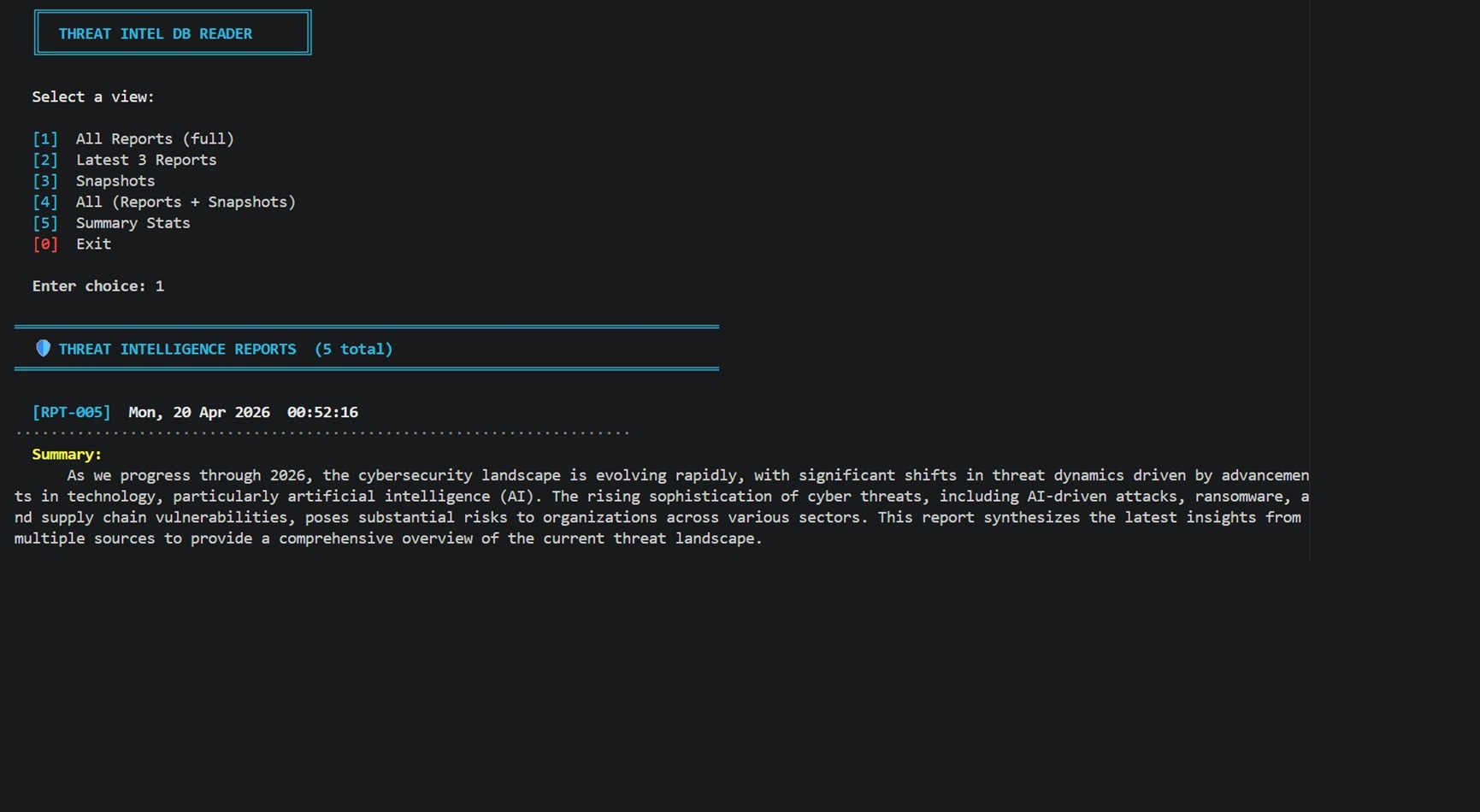
Task: Select the [1] All Reports (full) option
Action: click(x=154, y=138)
